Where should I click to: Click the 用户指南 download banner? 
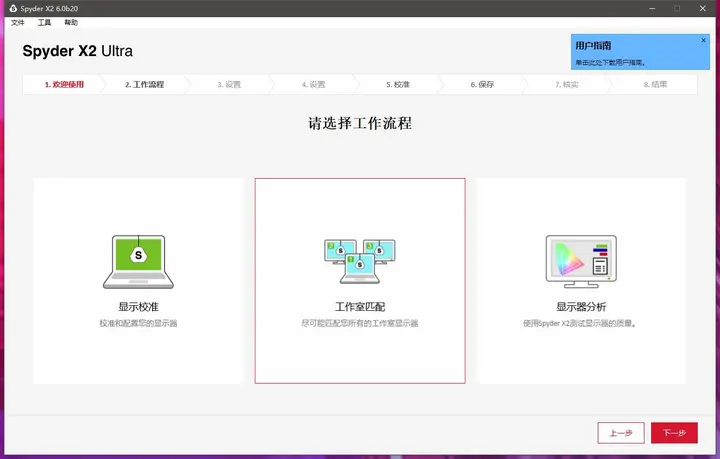(x=640, y=52)
